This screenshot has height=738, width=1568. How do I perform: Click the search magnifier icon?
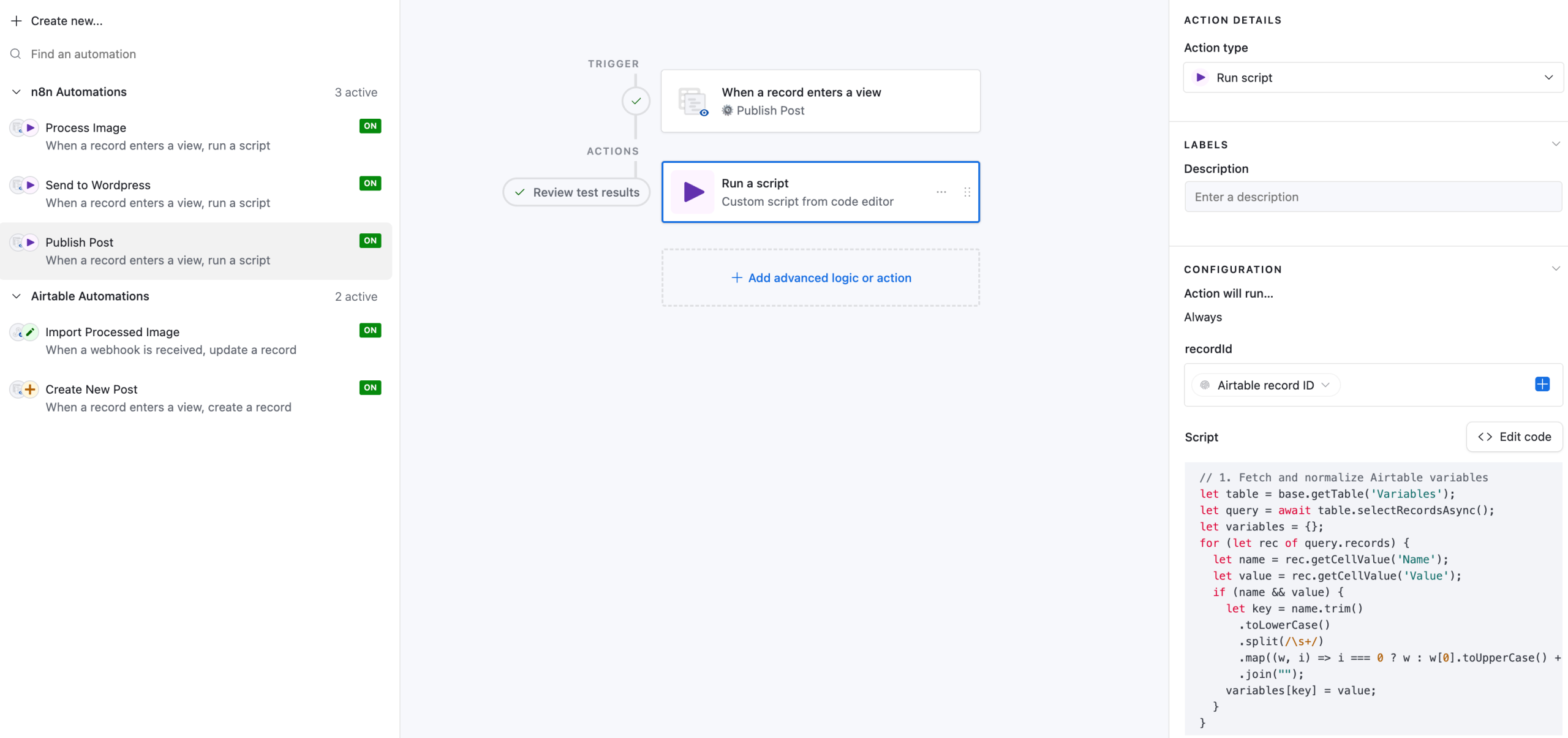(x=16, y=54)
